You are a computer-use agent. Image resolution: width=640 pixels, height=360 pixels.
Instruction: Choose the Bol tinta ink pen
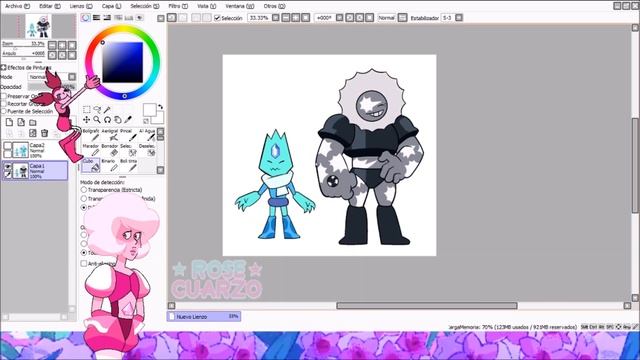click(x=128, y=165)
